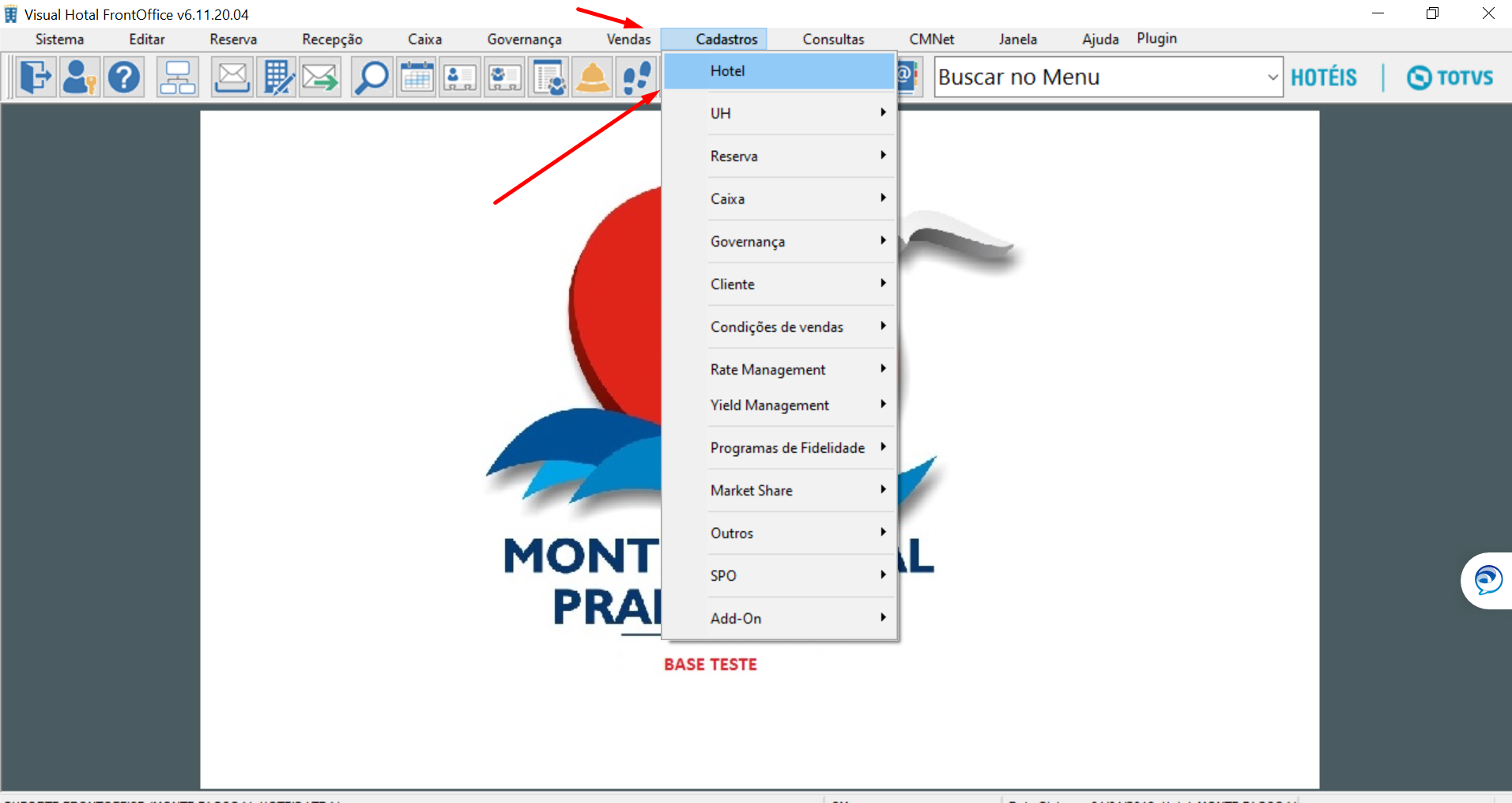Open the CMNet menu
Image resolution: width=1512 pixels, height=803 pixels.
tap(931, 40)
